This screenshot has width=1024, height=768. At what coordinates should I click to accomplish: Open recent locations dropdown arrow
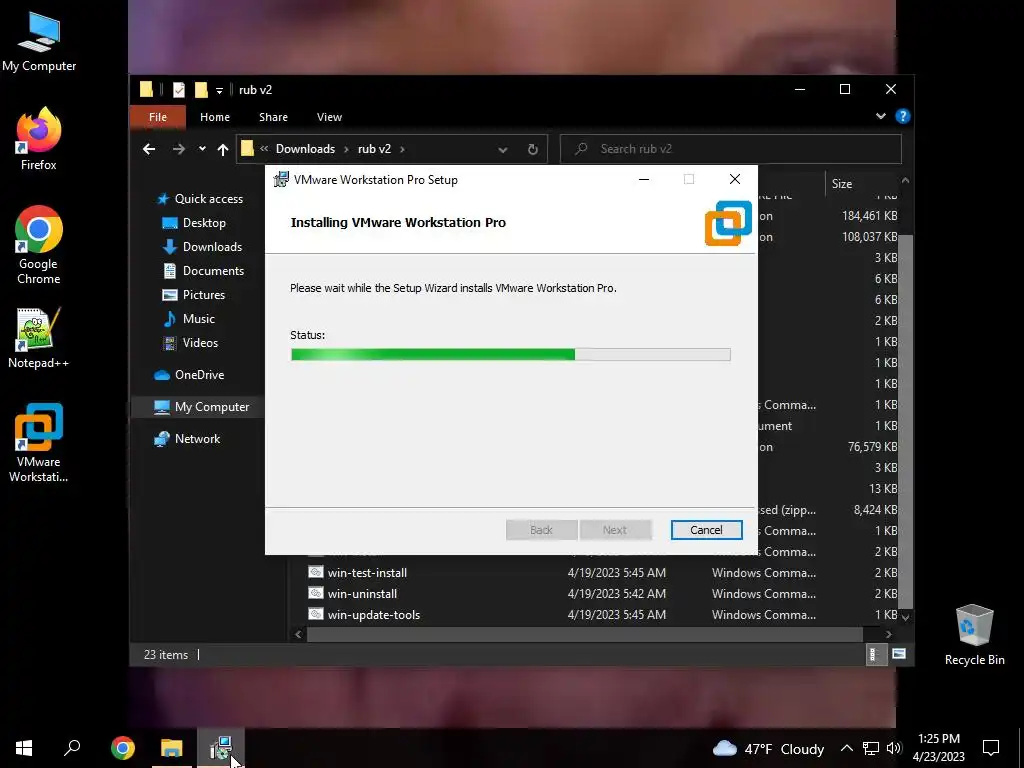point(202,149)
